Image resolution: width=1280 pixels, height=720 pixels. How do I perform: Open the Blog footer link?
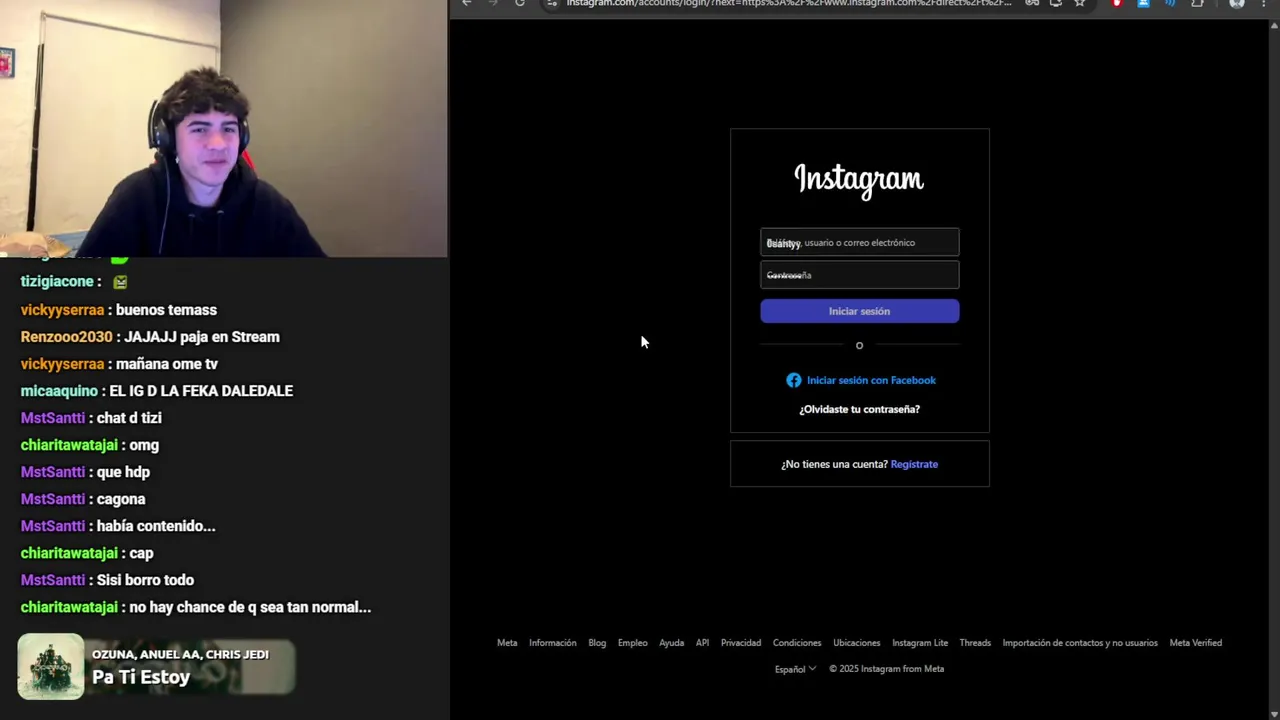pyautogui.click(x=597, y=643)
